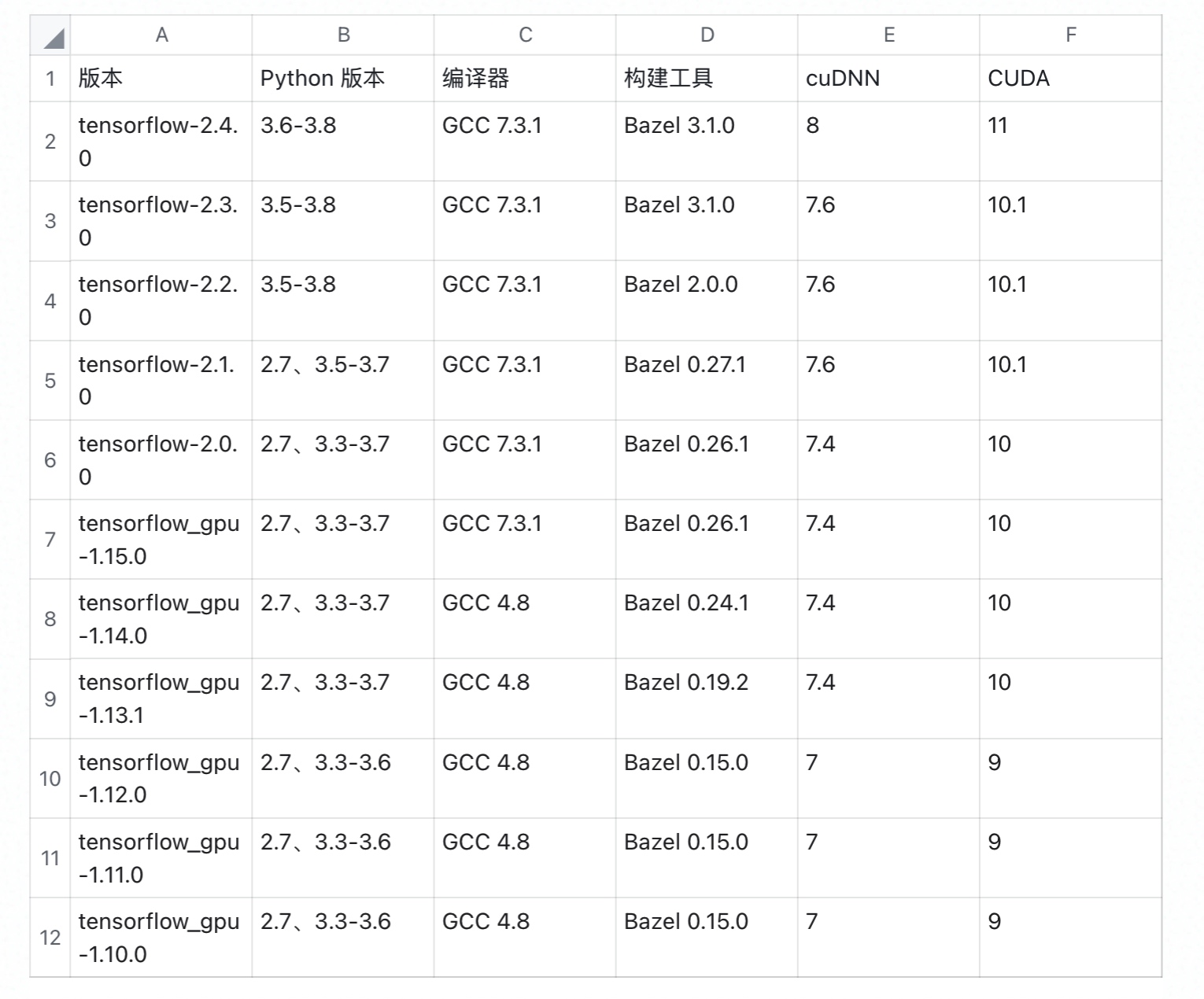Select row 9 header

pos(50,699)
